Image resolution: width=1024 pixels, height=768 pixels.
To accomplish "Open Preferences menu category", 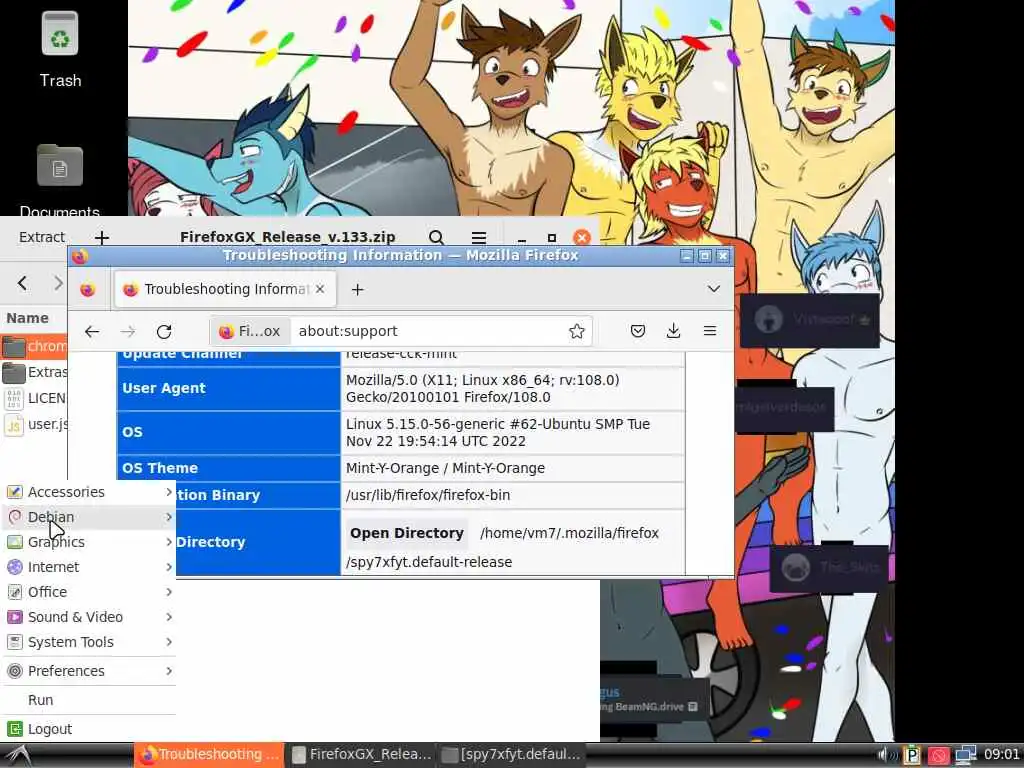I will pyautogui.click(x=88, y=671).
